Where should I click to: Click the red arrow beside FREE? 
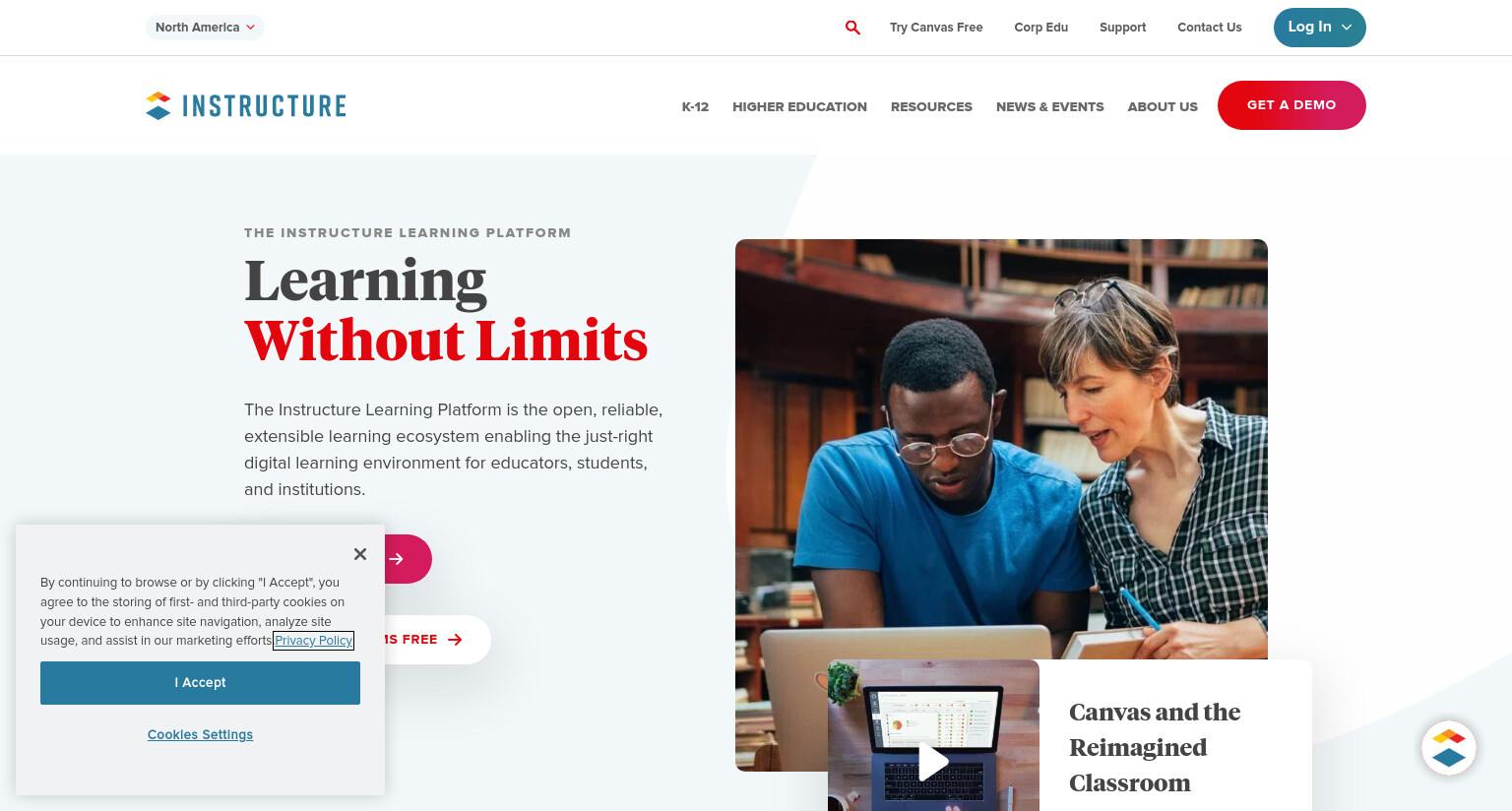point(455,640)
